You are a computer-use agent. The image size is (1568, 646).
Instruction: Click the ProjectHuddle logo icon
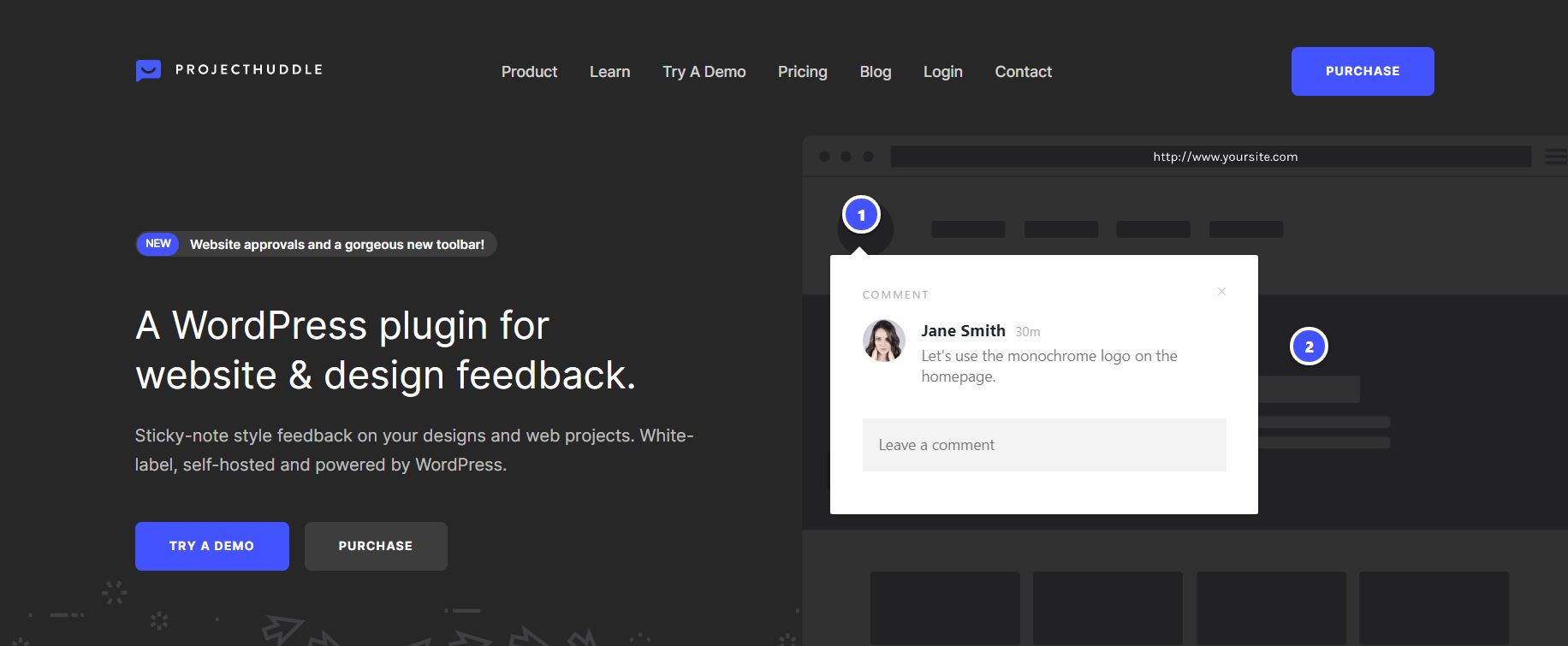coord(148,70)
